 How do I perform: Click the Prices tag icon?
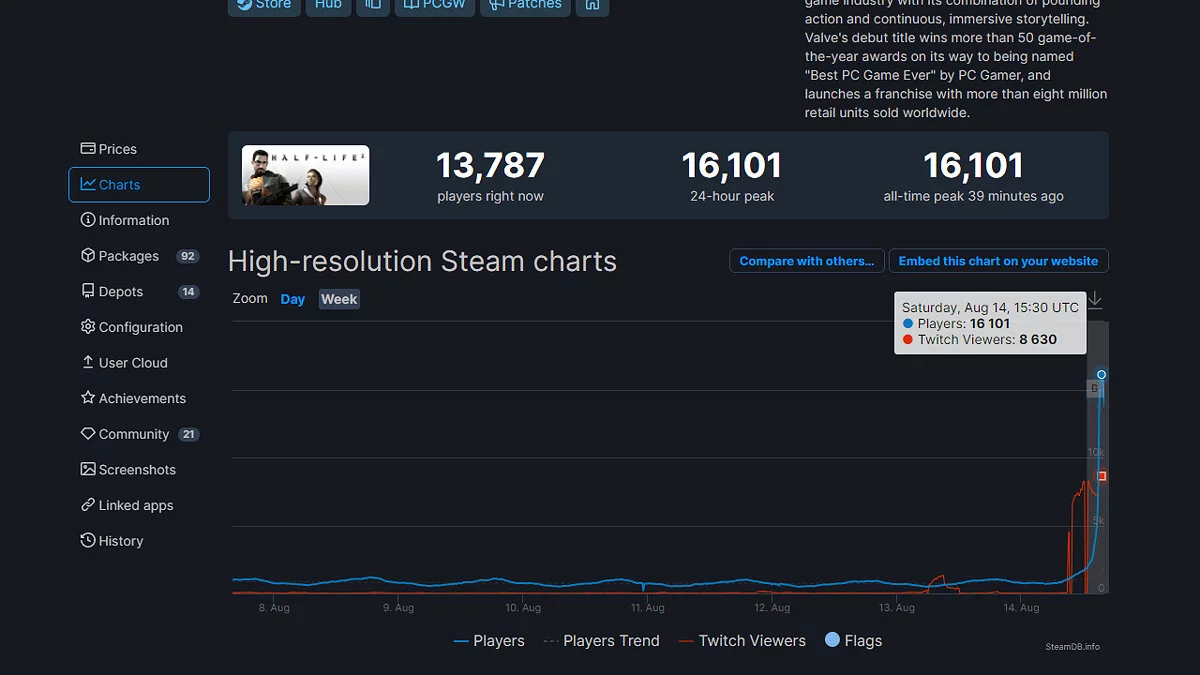click(x=88, y=148)
